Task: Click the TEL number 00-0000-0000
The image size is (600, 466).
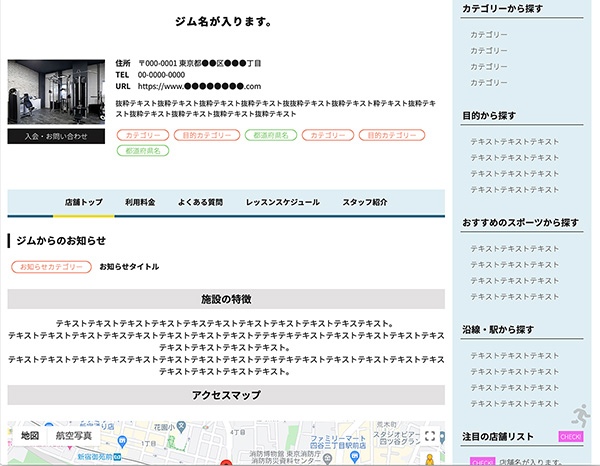Action: coord(161,75)
